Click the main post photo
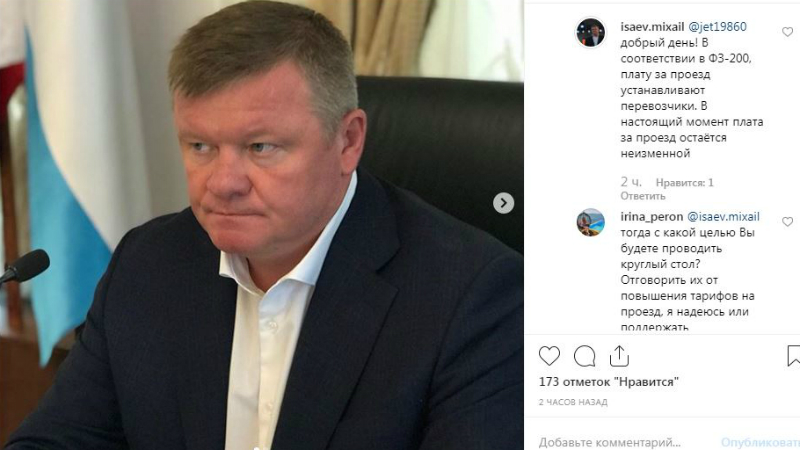The image size is (800, 450). point(262,225)
